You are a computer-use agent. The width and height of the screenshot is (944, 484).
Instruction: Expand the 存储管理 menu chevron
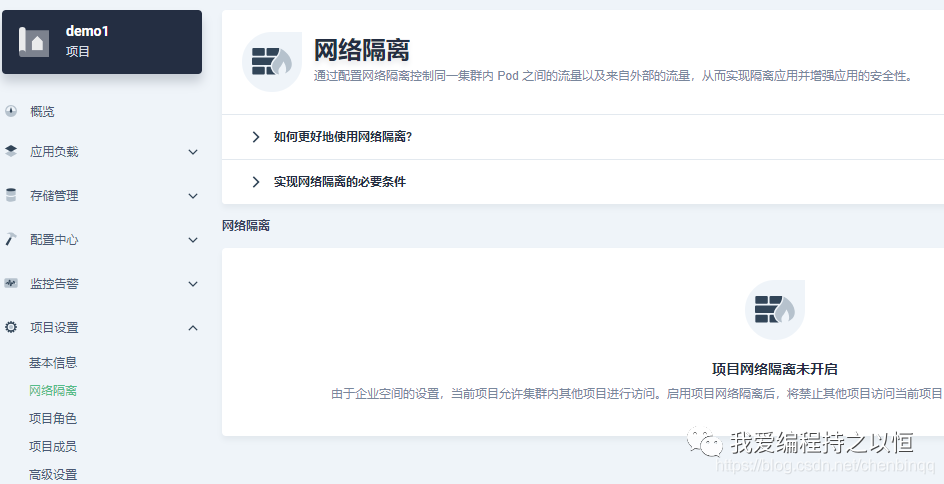coord(193,196)
